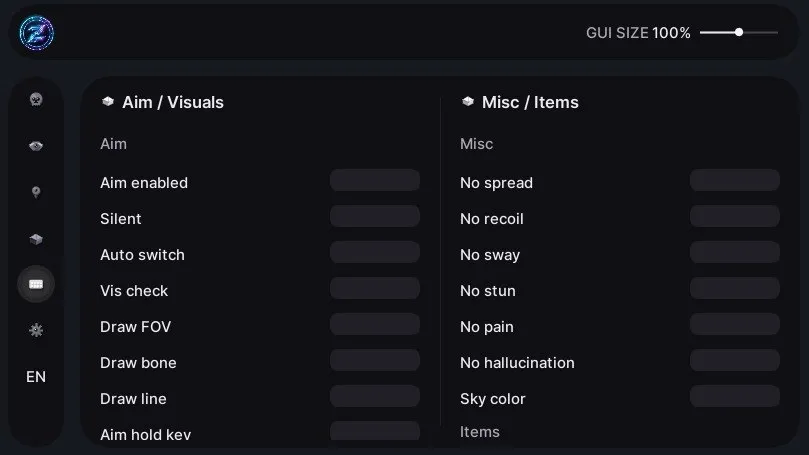Click the field for Vis check

(x=375, y=288)
